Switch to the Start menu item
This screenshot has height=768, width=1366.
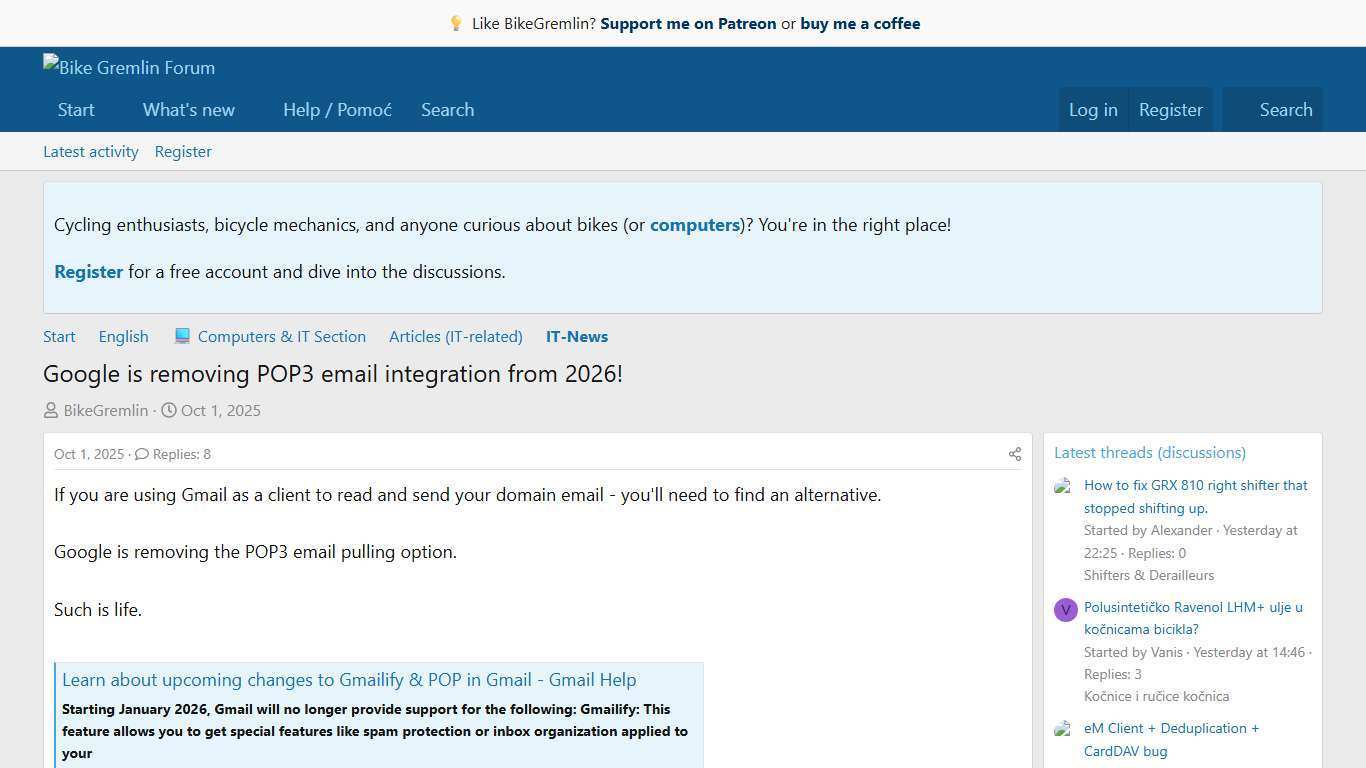pos(76,110)
